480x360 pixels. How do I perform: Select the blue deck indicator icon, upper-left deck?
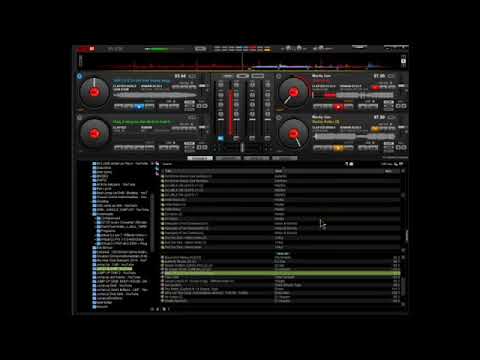point(80,76)
